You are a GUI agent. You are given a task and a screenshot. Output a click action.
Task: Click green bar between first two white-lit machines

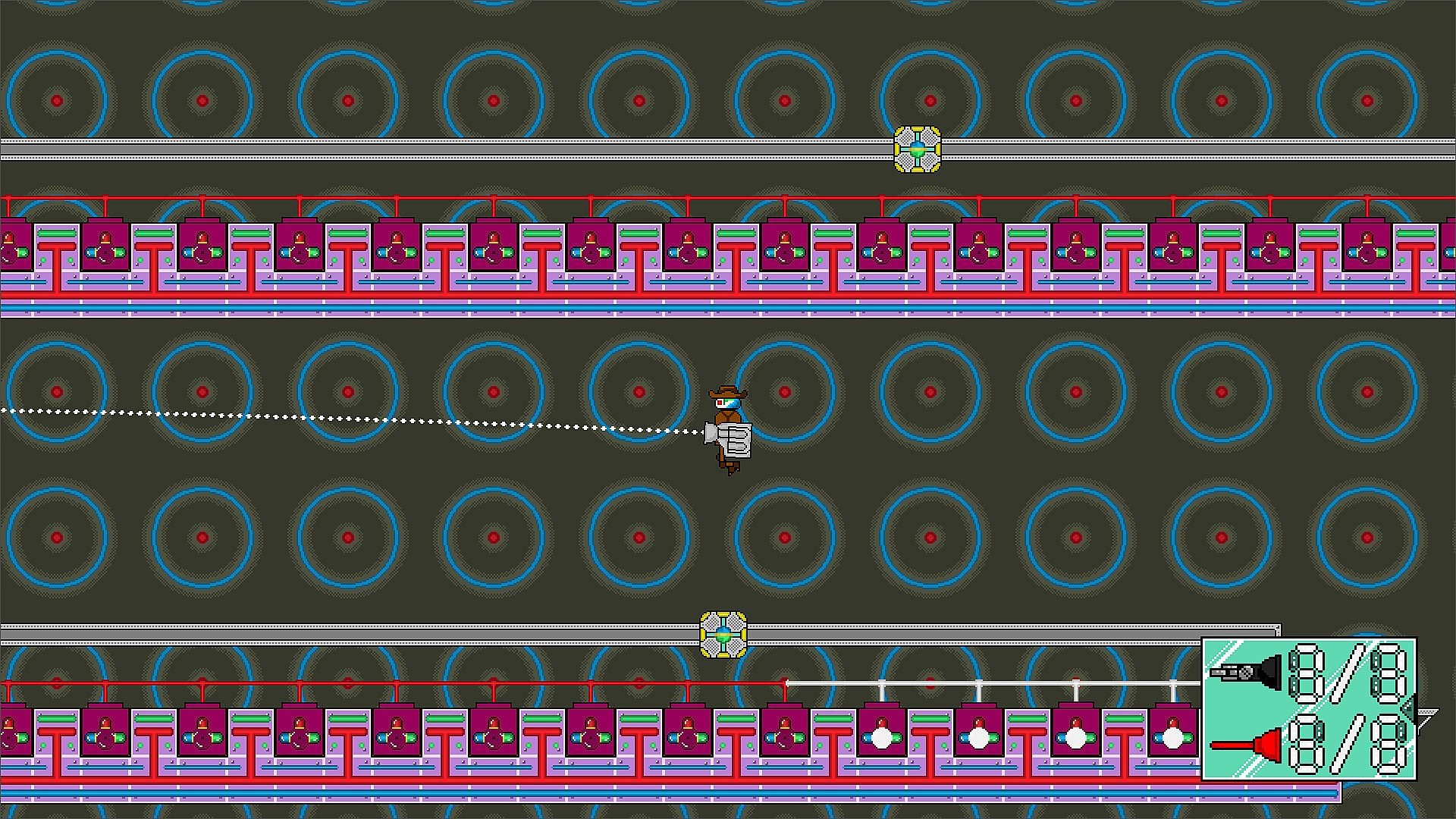pyautogui.click(x=930, y=718)
